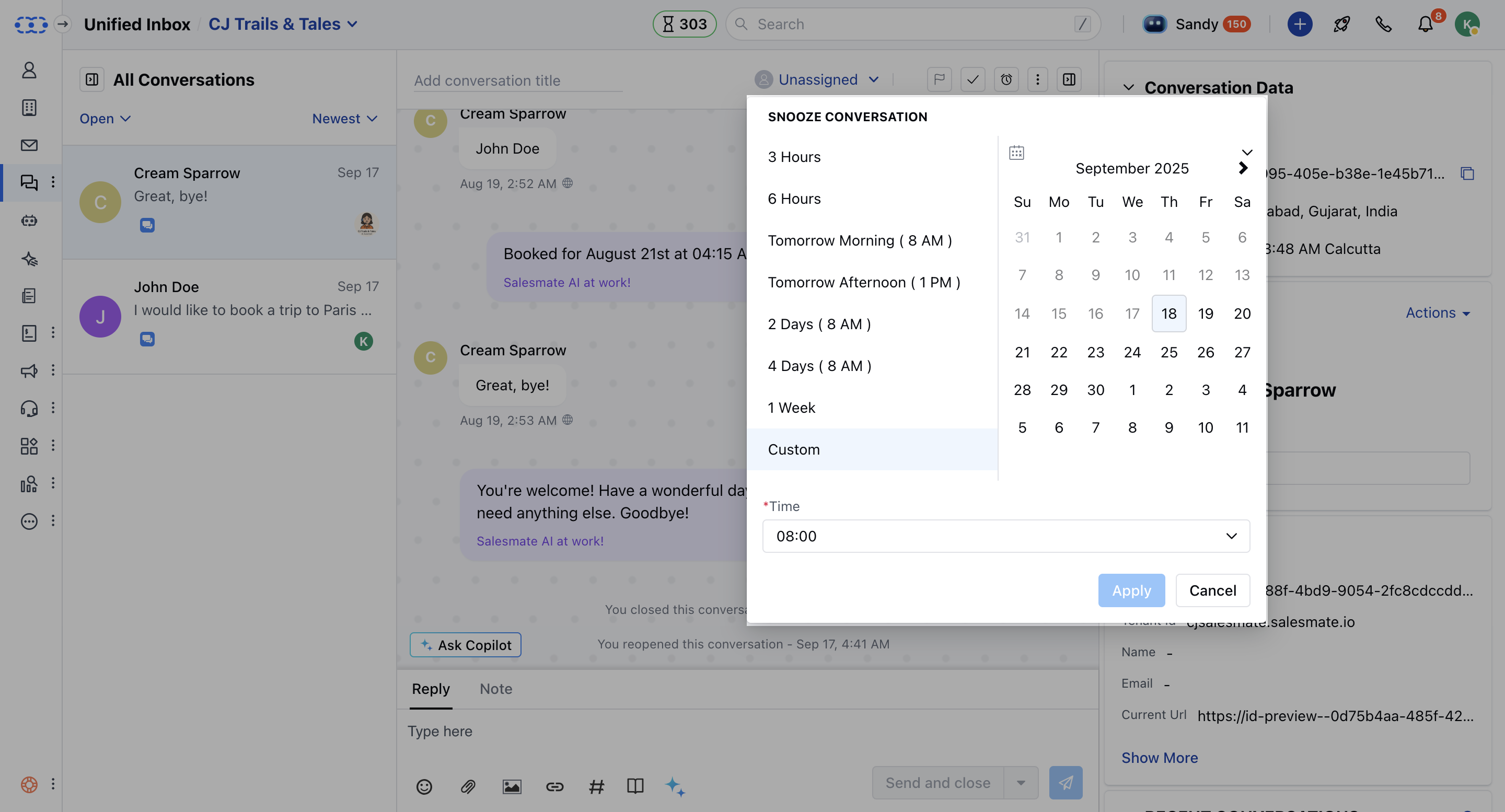Click the calendar icon above date picker

coord(1016,153)
